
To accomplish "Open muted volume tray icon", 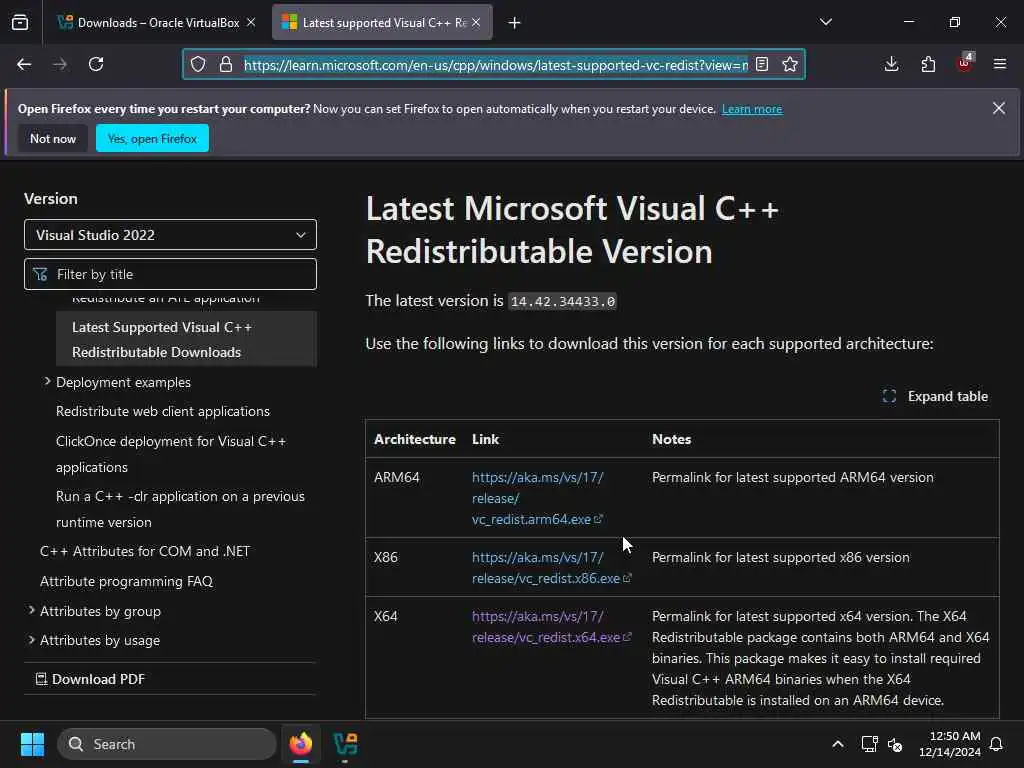I will coord(895,744).
